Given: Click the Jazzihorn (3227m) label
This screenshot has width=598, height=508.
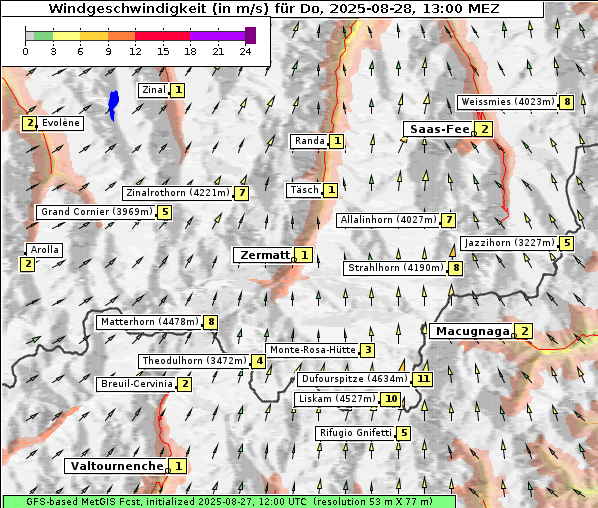Looking at the screenshot, I should (509, 243).
